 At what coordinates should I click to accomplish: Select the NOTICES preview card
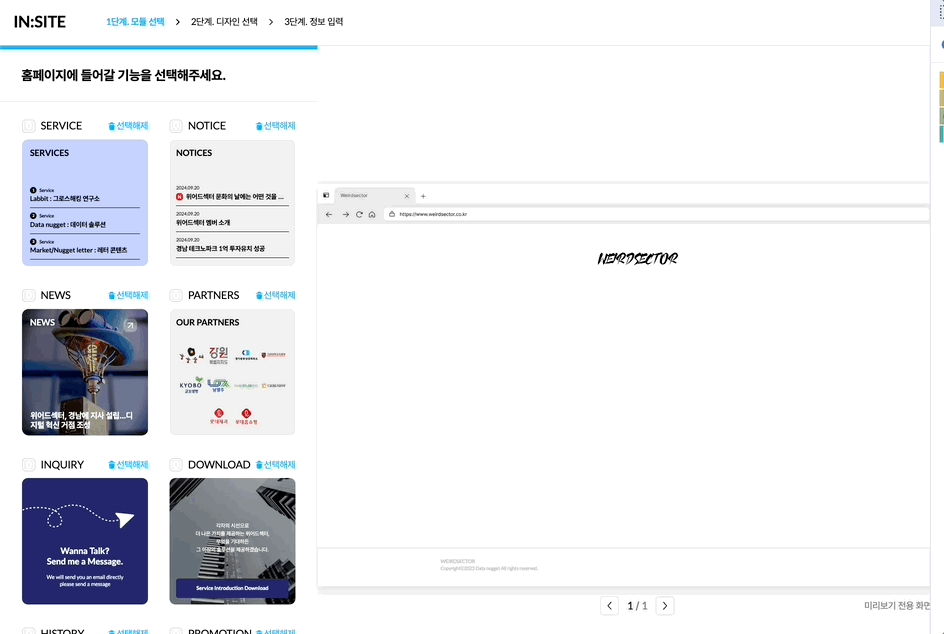[232, 203]
